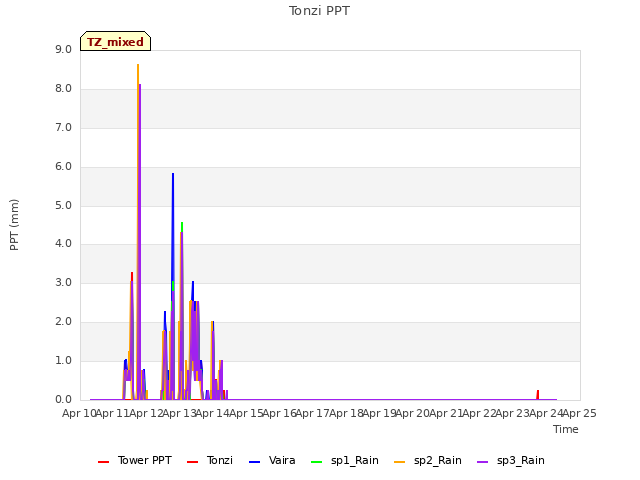Toggle the sp3_Rain legend entry
The image size is (640, 480).
click(x=511, y=460)
